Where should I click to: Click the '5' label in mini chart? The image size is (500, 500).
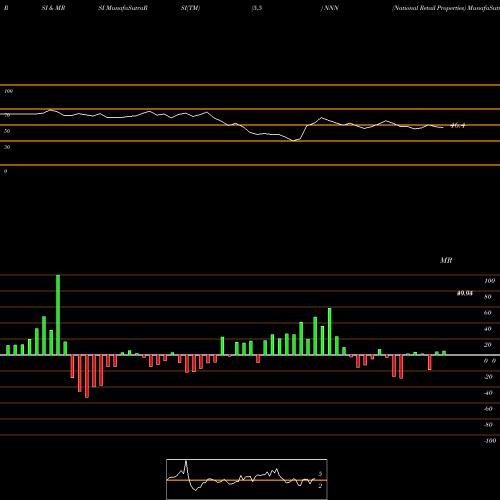pyautogui.click(x=320, y=474)
